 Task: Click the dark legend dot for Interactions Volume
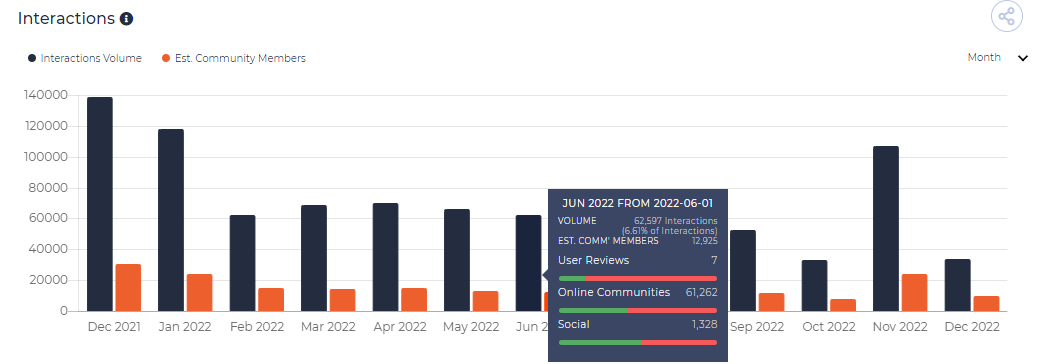pyautogui.click(x=32, y=58)
